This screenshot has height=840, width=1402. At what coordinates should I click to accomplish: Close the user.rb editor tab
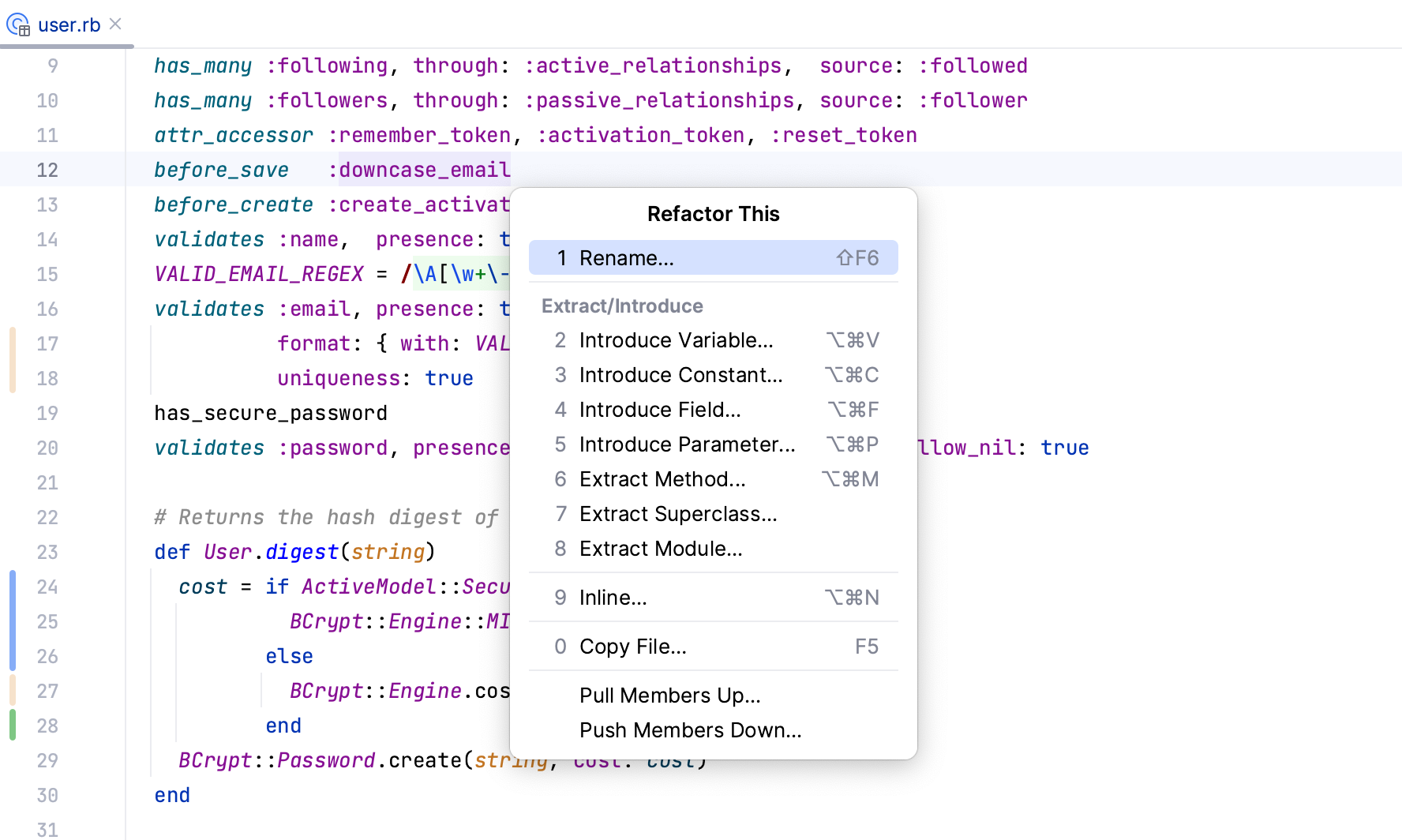click(x=114, y=24)
